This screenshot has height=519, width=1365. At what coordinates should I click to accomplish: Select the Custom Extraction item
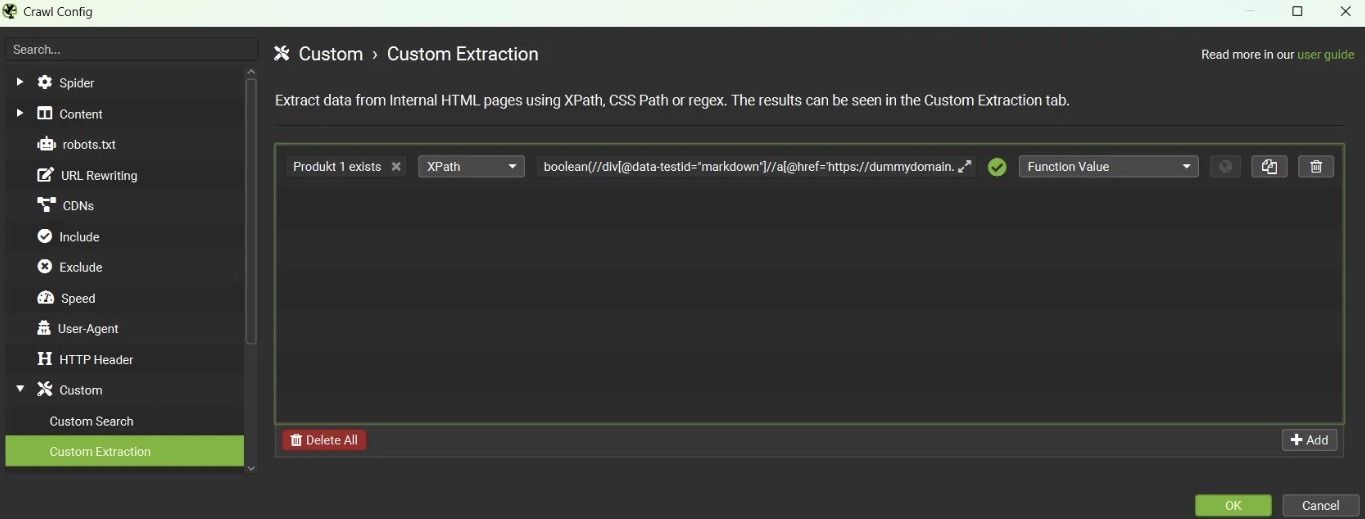point(125,451)
